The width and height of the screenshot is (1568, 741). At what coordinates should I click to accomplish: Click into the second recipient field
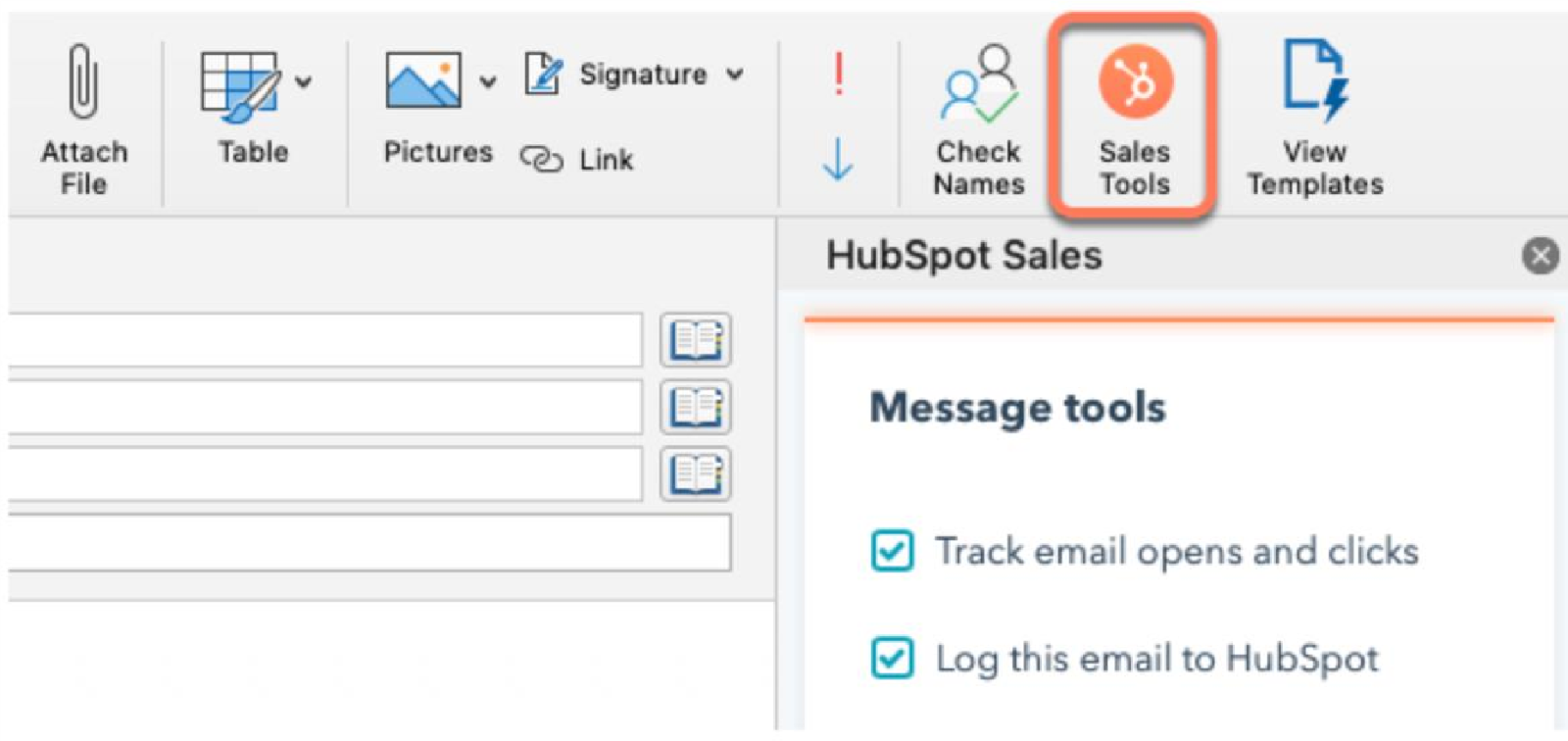(x=324, y=407)
